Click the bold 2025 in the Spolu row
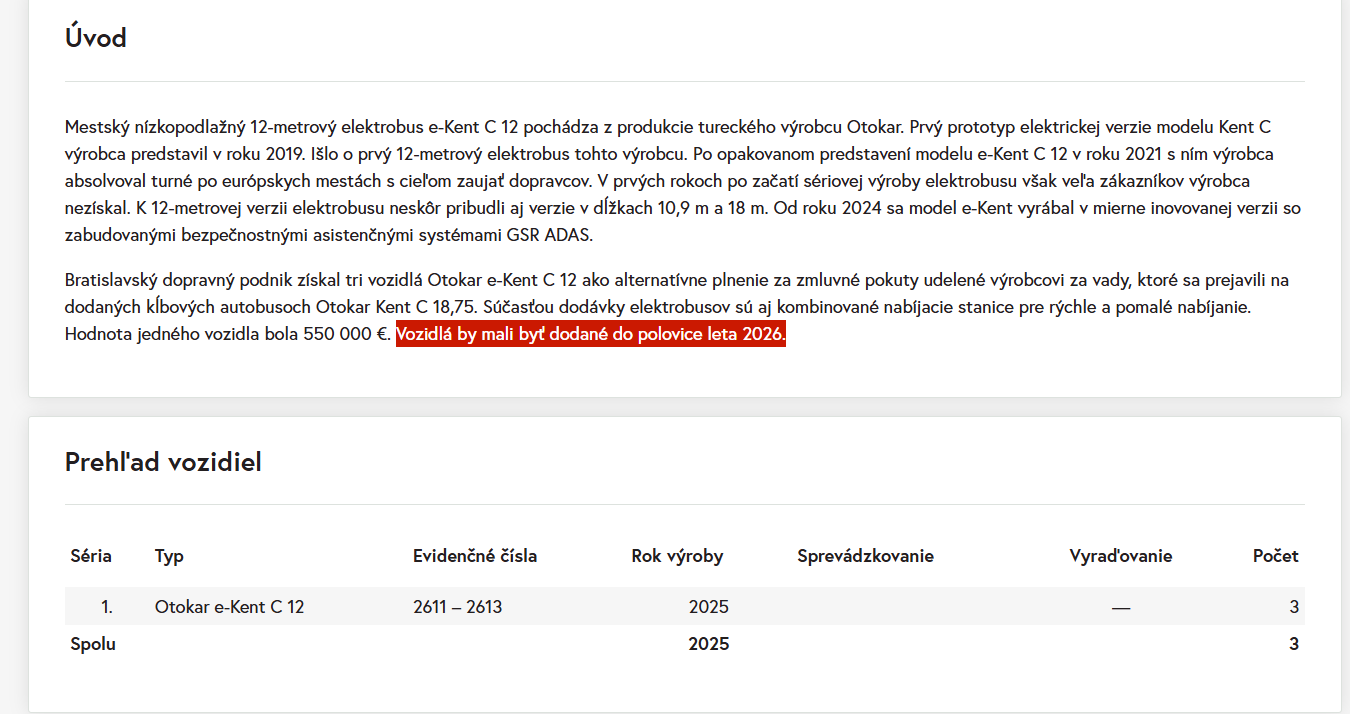This screenshot has width=1350, height=714. pyautogui.click(x=708, y=644)
